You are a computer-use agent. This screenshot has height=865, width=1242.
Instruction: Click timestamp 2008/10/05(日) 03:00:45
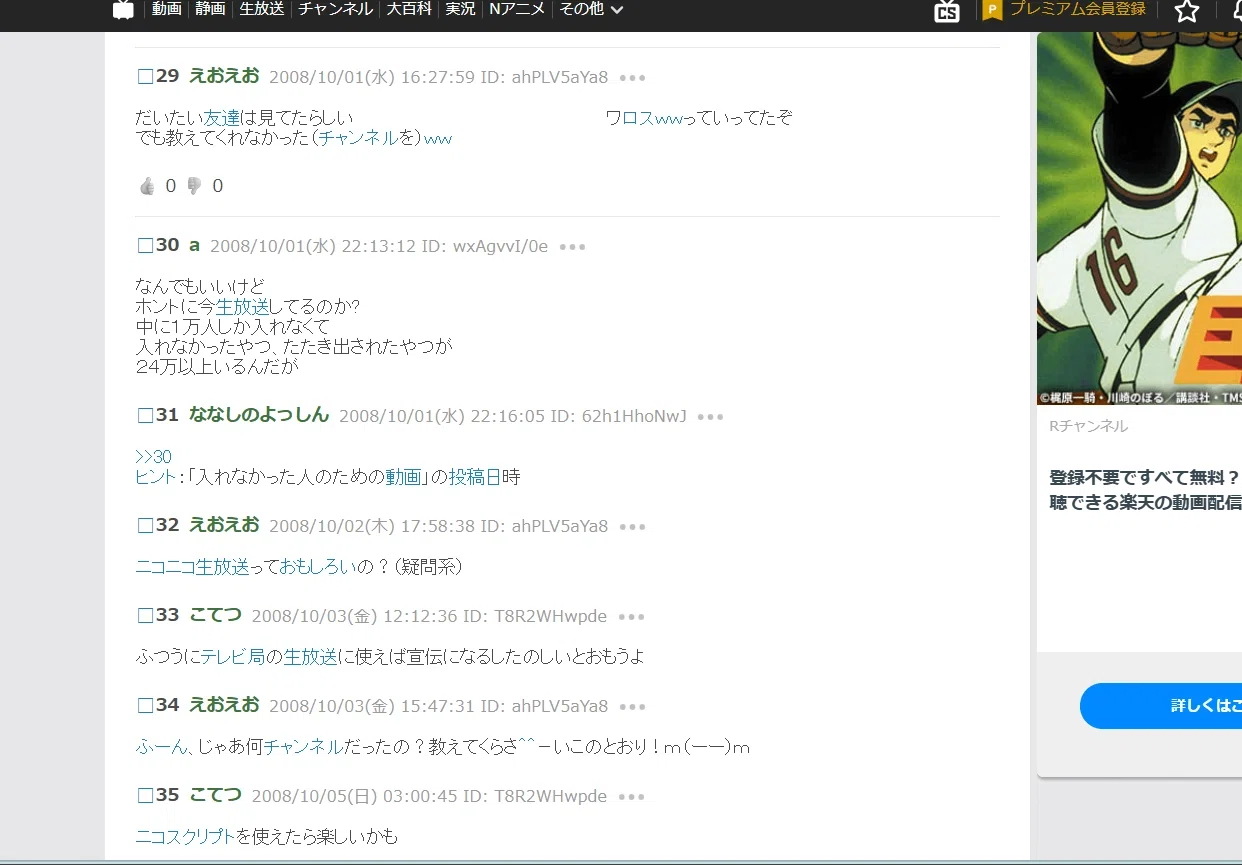[354, 797]
